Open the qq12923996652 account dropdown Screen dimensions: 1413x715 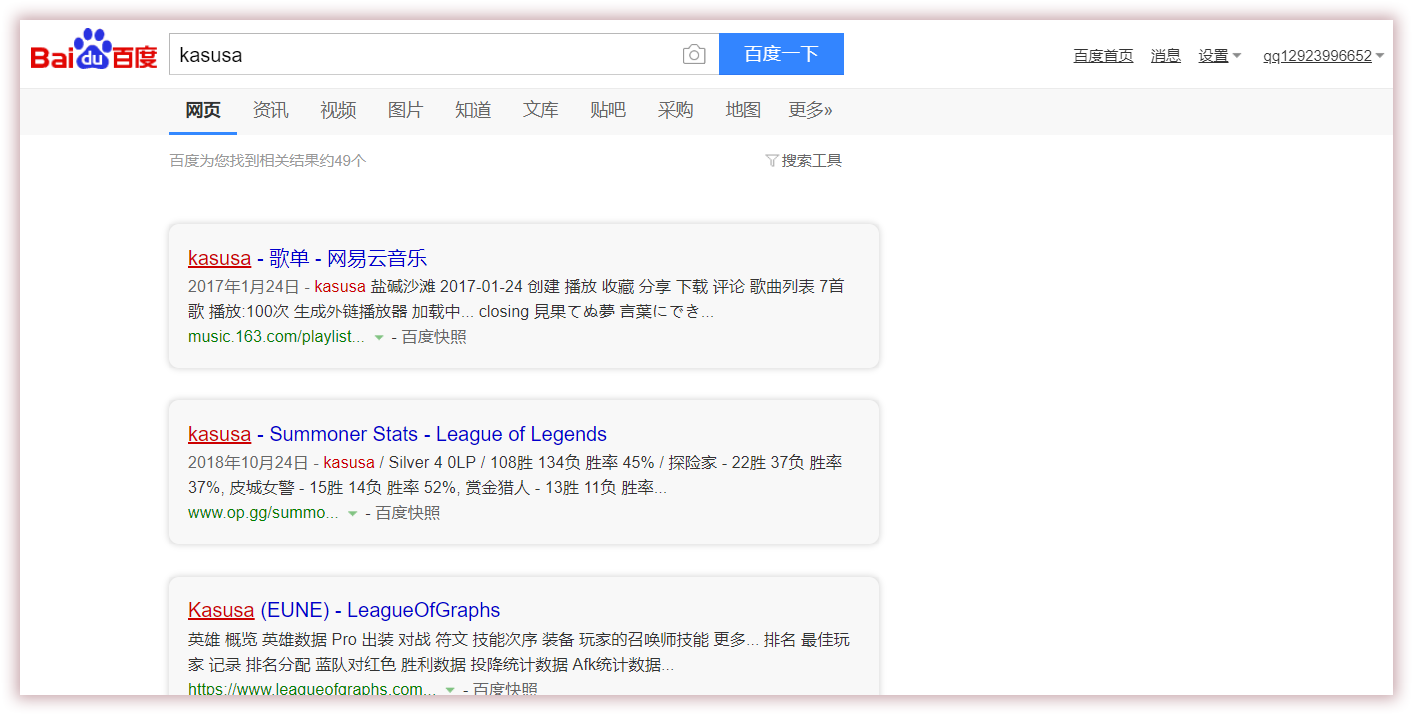(1323, 56)
